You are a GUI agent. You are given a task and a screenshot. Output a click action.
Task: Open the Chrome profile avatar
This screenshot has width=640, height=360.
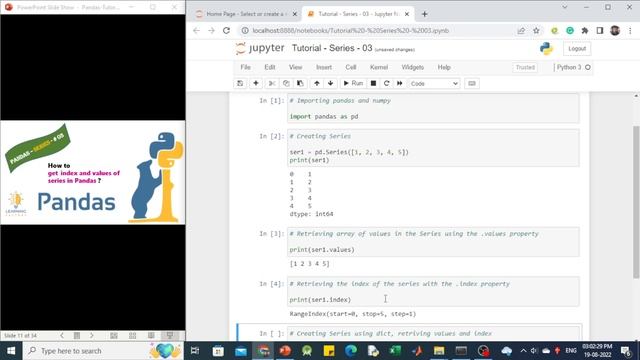(615, 31)
